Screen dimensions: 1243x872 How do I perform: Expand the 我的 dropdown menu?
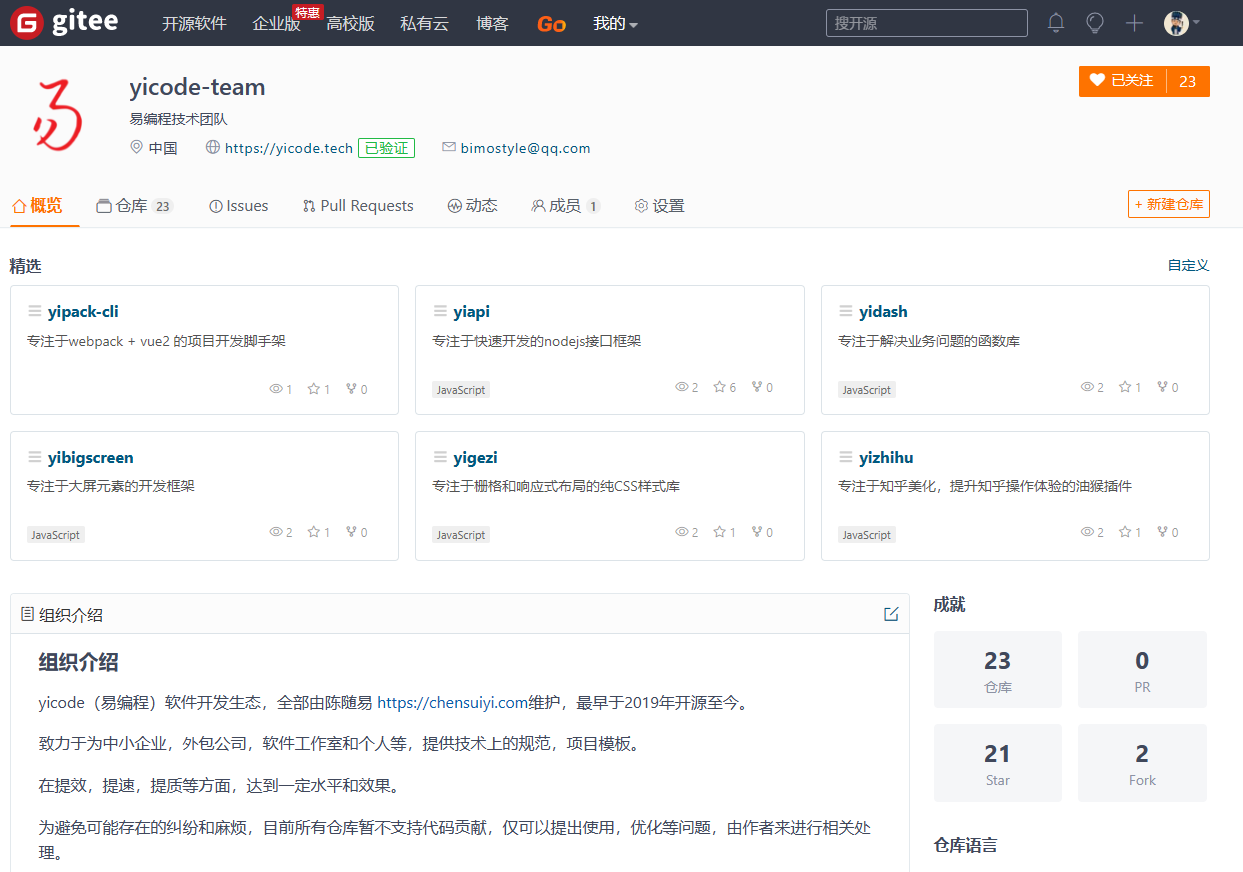point(615,23)
